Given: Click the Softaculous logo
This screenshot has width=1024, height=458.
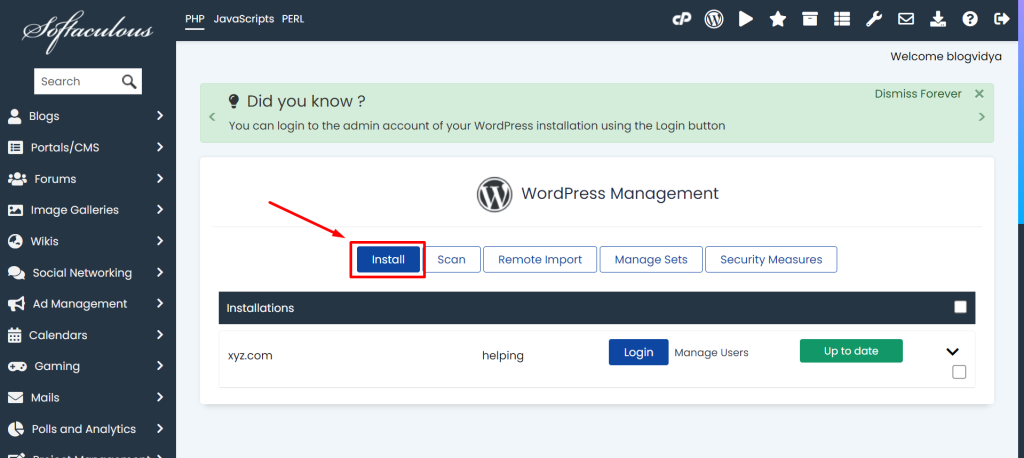Looking at the screenshot, I should pyautogui.click(x=88, y=30).
